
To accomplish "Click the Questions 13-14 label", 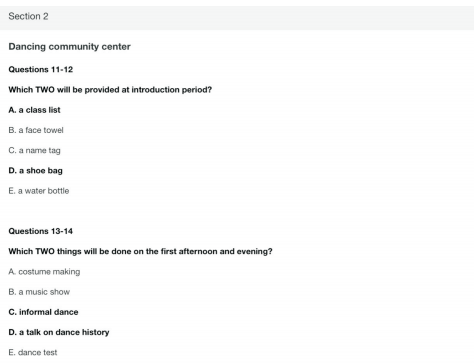I will 41,231.
